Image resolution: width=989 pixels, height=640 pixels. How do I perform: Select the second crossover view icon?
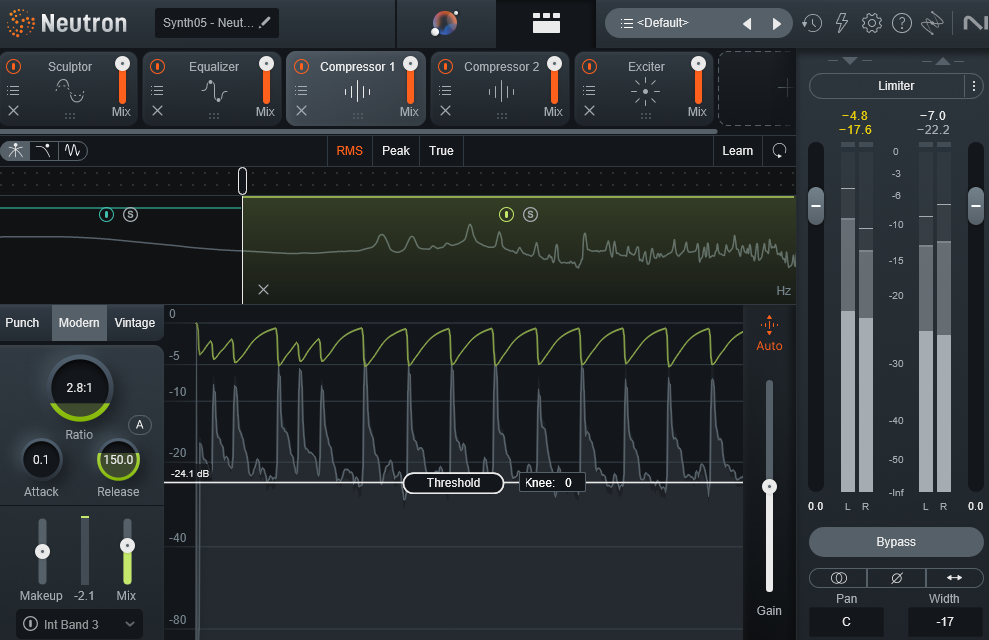point(44,151)
